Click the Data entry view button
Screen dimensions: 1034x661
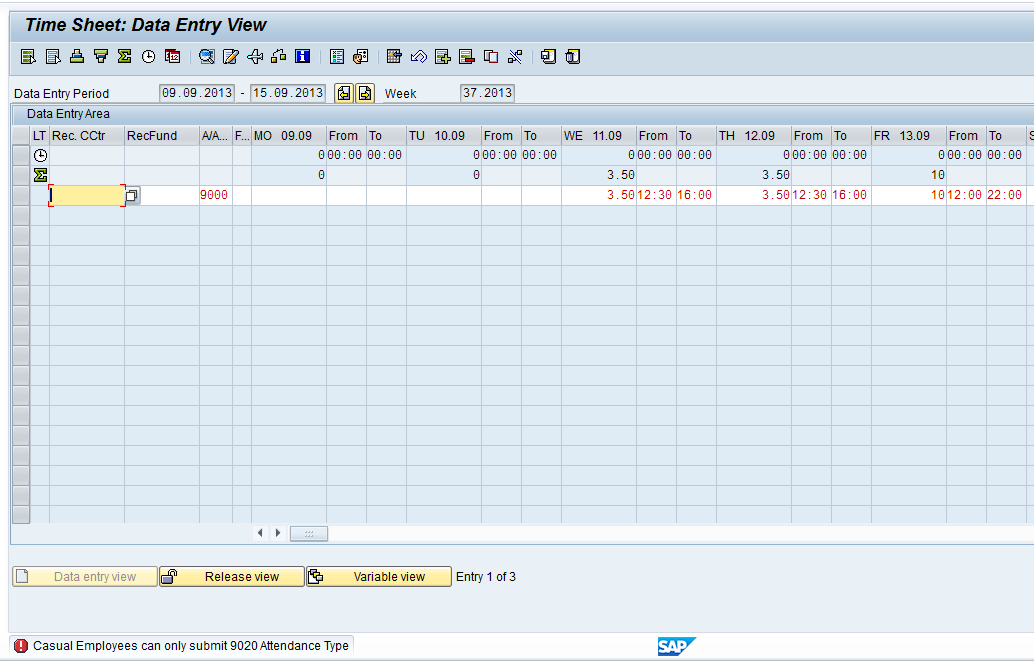coord(85,577)
